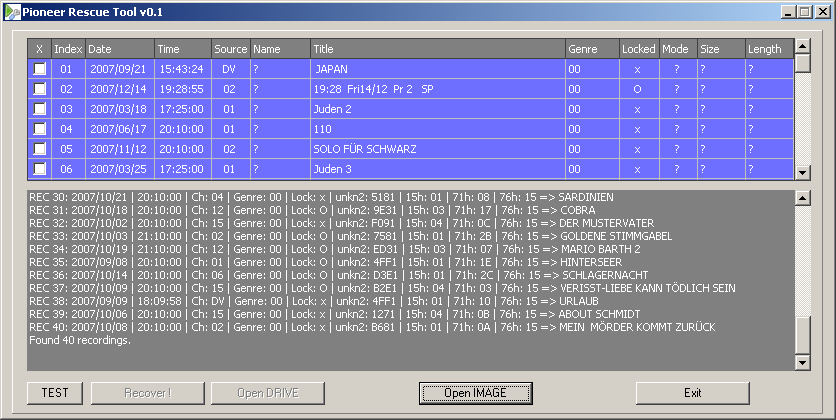
Task: Click the recording table scrollbar thumb
Action: 802,63
